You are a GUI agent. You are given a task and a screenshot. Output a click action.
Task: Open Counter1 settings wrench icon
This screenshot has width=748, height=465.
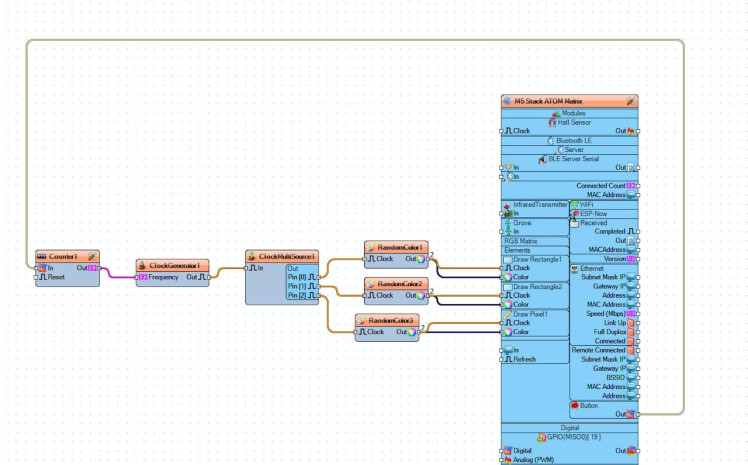point(92,256)
